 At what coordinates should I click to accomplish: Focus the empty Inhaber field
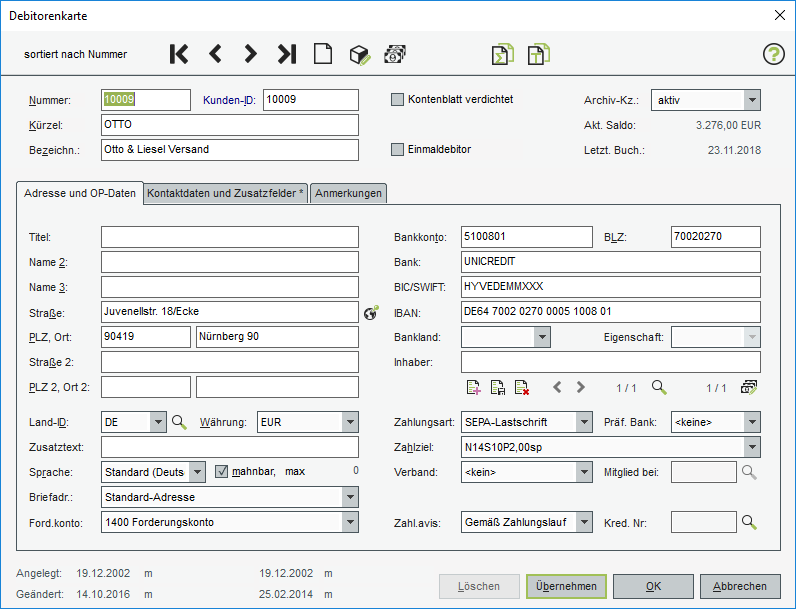tap(611, 362)
